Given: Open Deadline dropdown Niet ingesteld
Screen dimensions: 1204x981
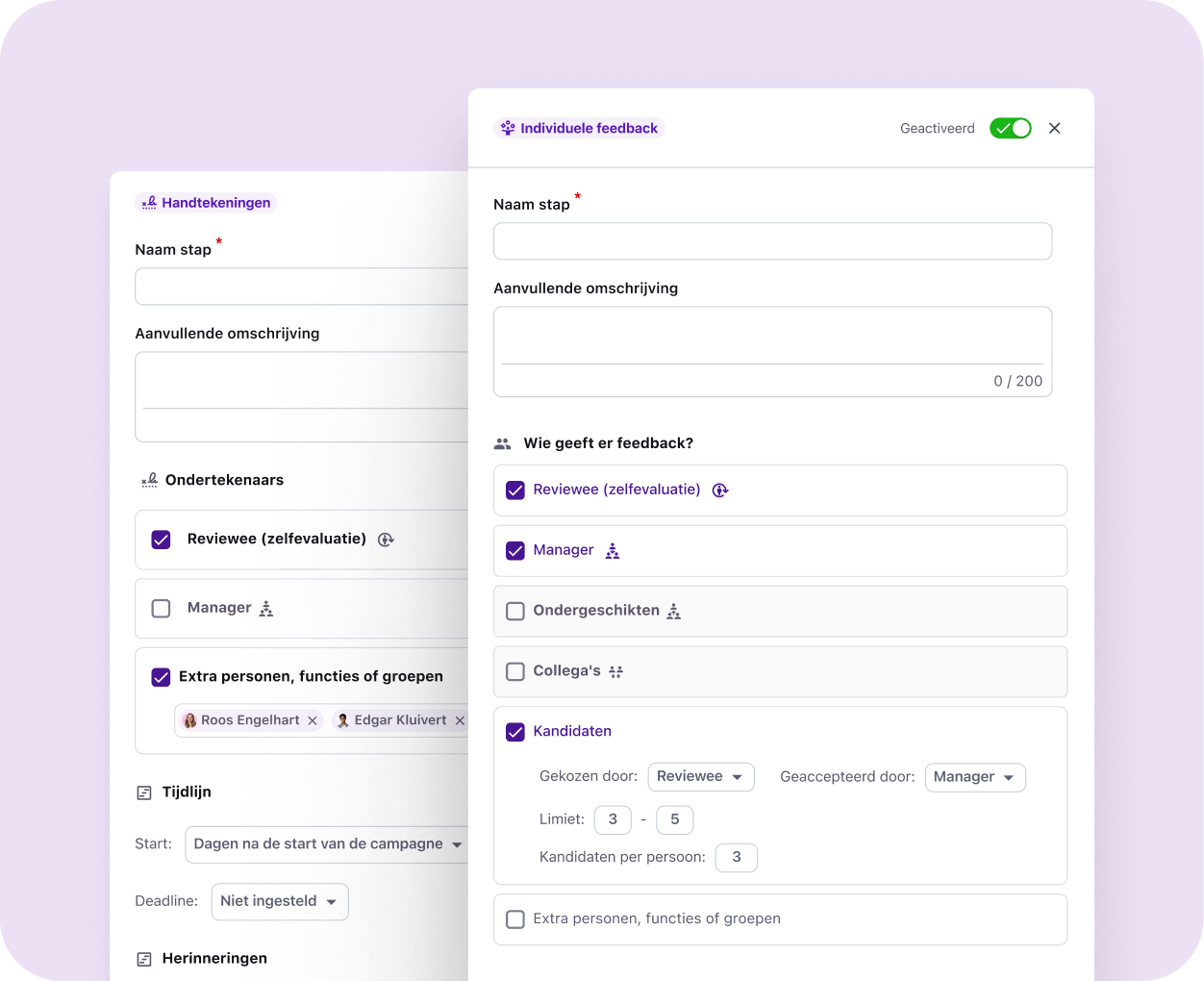Looking at the screenshot, I should tap(280, 901).
